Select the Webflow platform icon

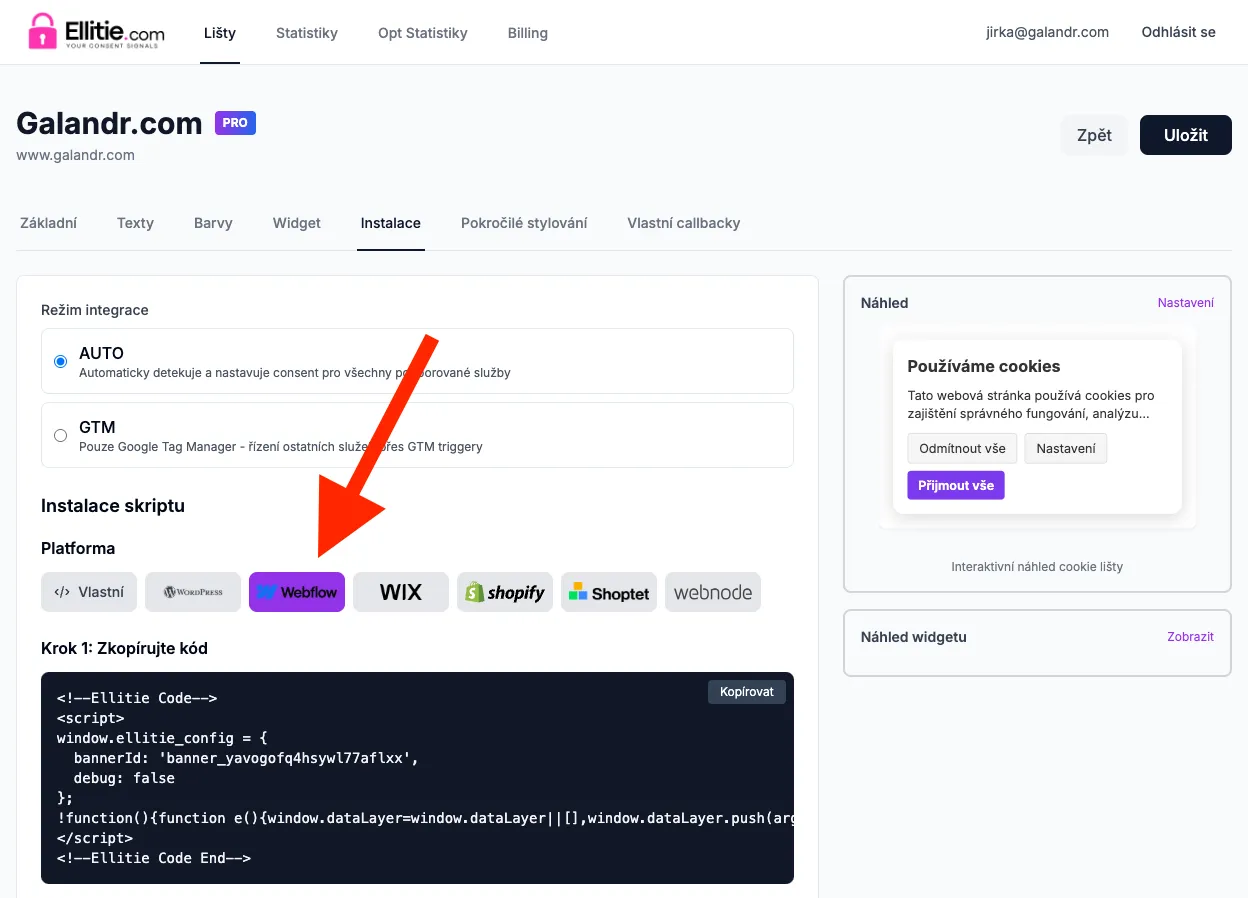[x=297, y=592]
